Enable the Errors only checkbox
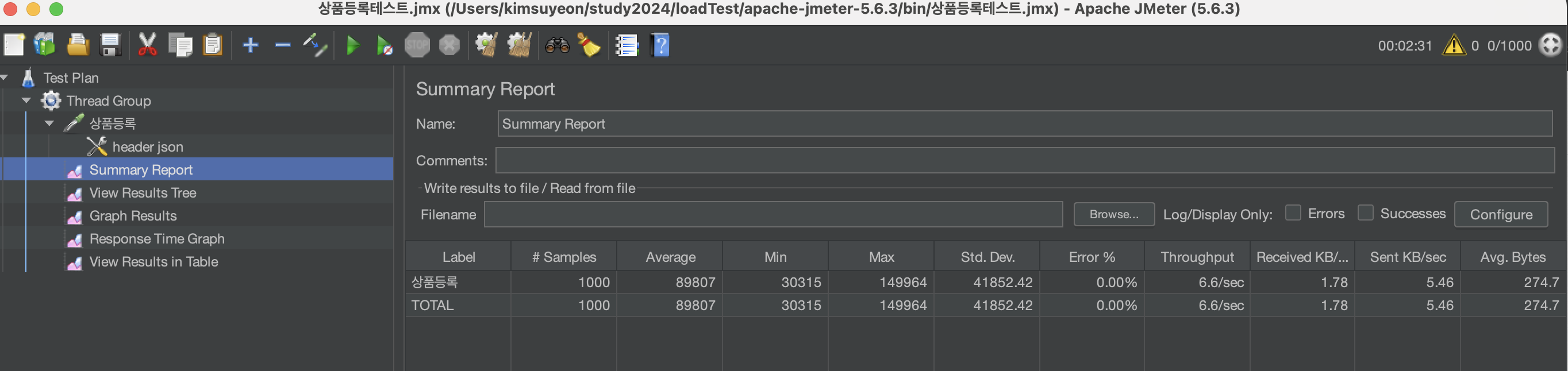The width and height of the screenshot is (1568, 371). point(1293,213)
